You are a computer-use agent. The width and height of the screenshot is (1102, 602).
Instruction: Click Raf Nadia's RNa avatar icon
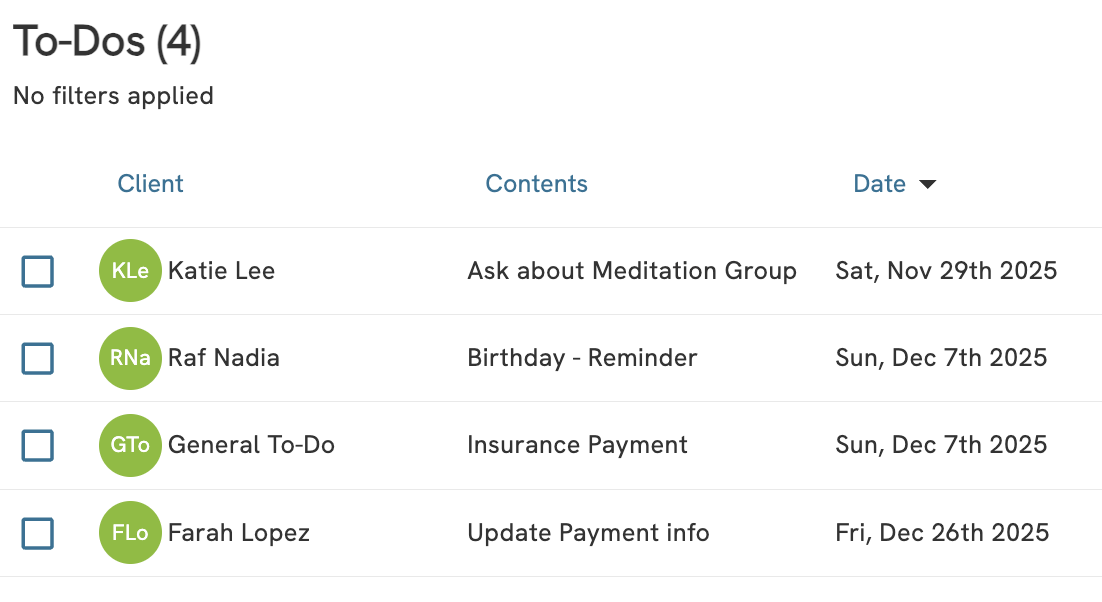click(x=130, y=358)
